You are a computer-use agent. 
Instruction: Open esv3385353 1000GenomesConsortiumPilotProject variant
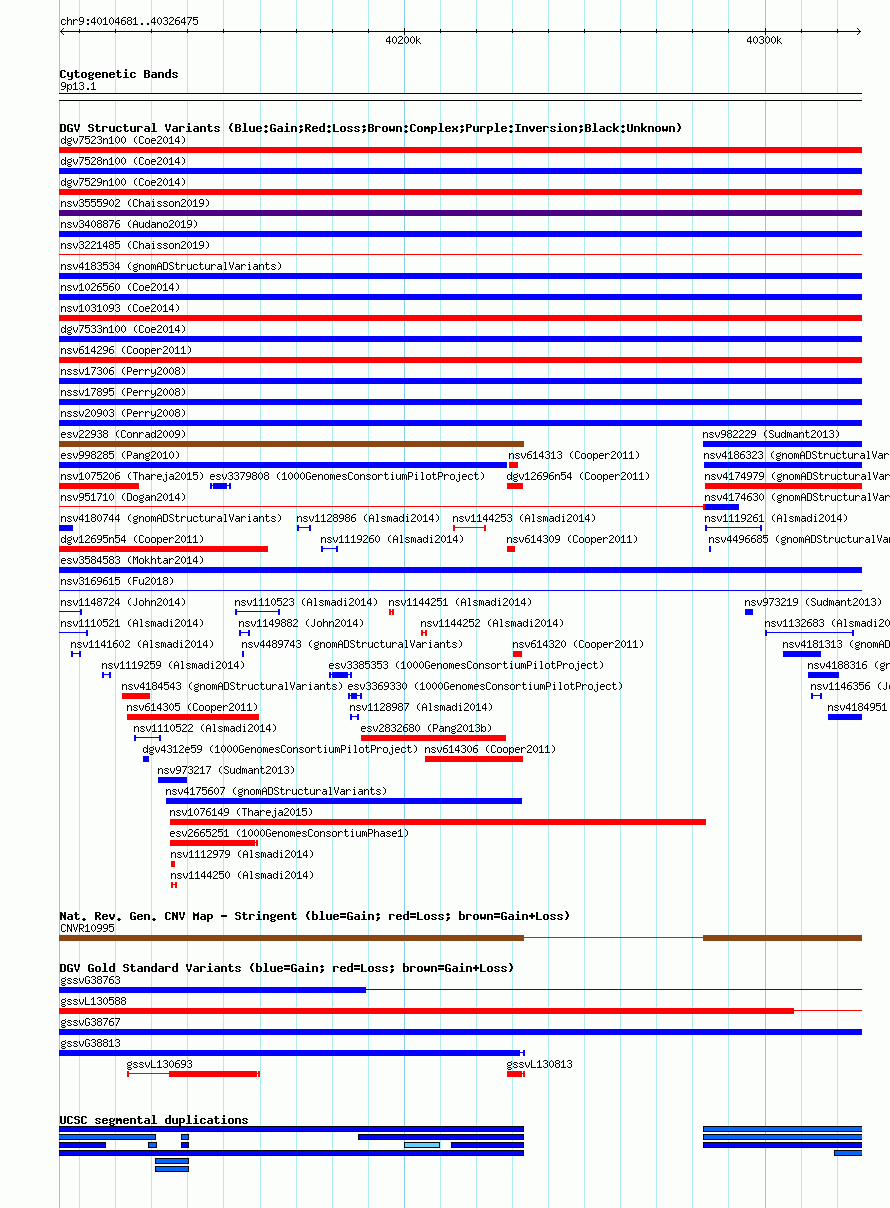point(340,675)
